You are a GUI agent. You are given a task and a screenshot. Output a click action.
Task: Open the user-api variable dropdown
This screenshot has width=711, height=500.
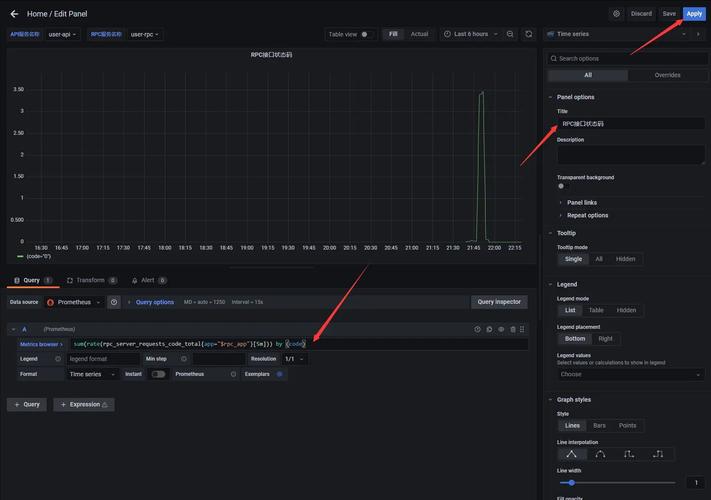[x=62, y=34]
